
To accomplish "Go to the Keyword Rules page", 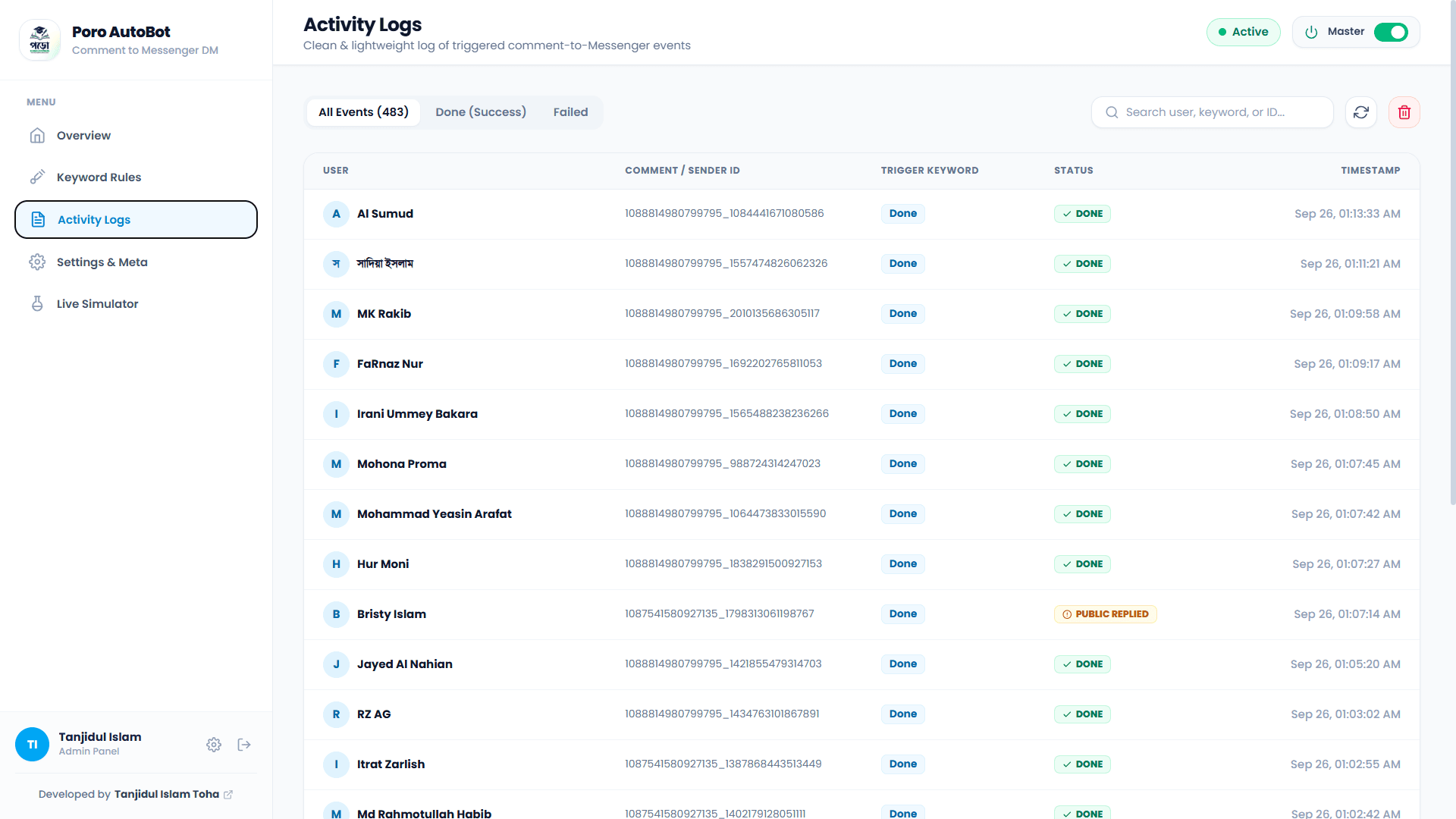I will click(x=136, y=177).
